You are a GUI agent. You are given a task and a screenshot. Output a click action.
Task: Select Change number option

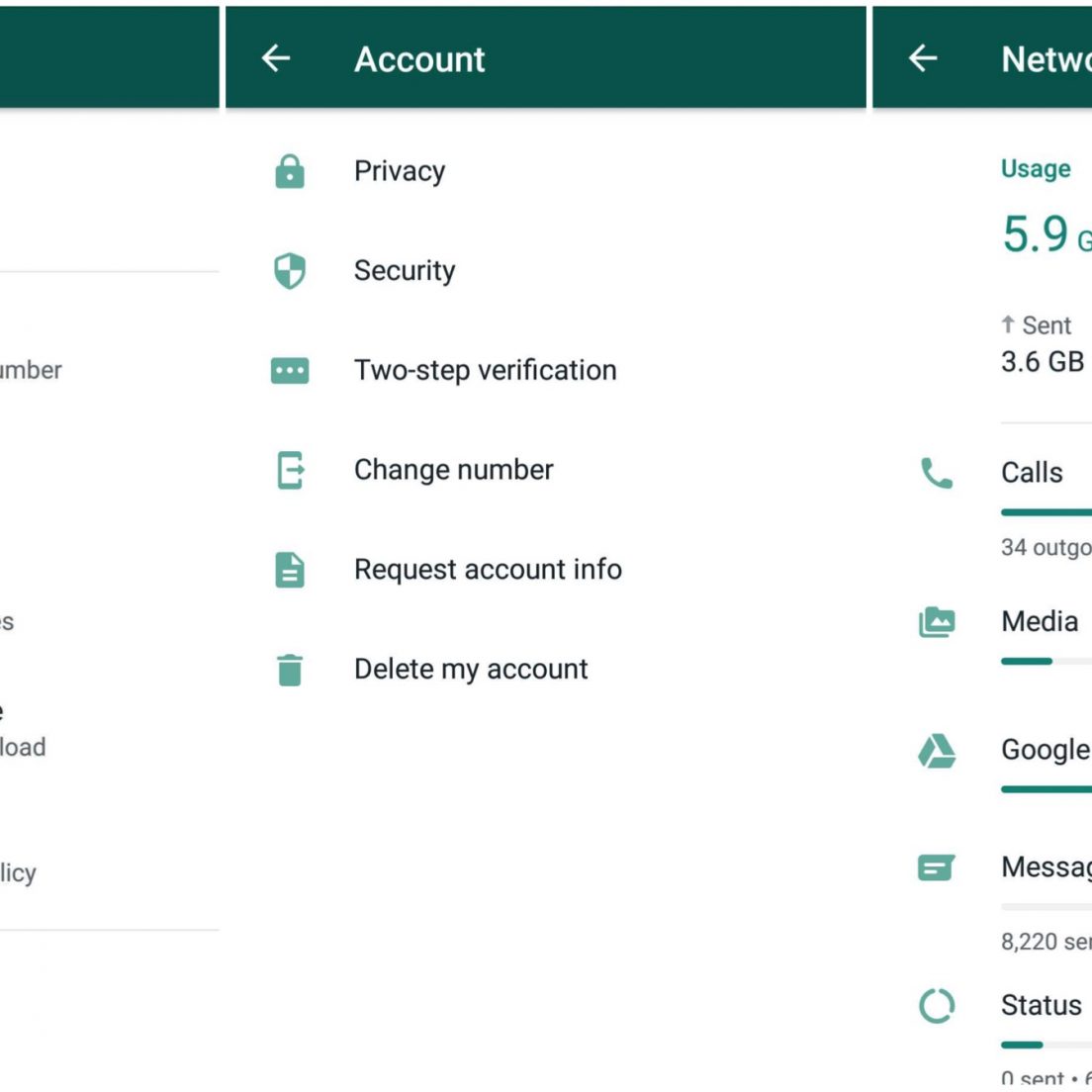tap(453, 470)
